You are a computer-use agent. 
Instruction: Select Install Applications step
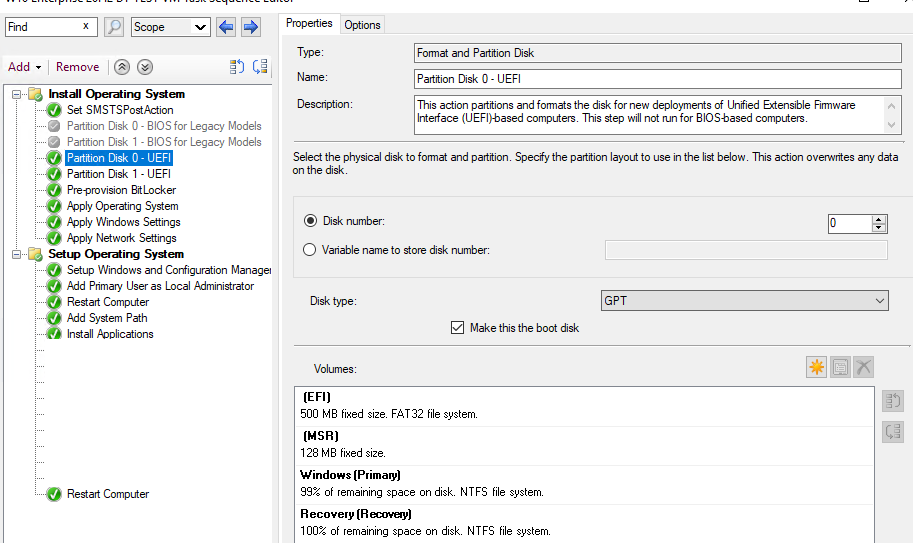110,334
